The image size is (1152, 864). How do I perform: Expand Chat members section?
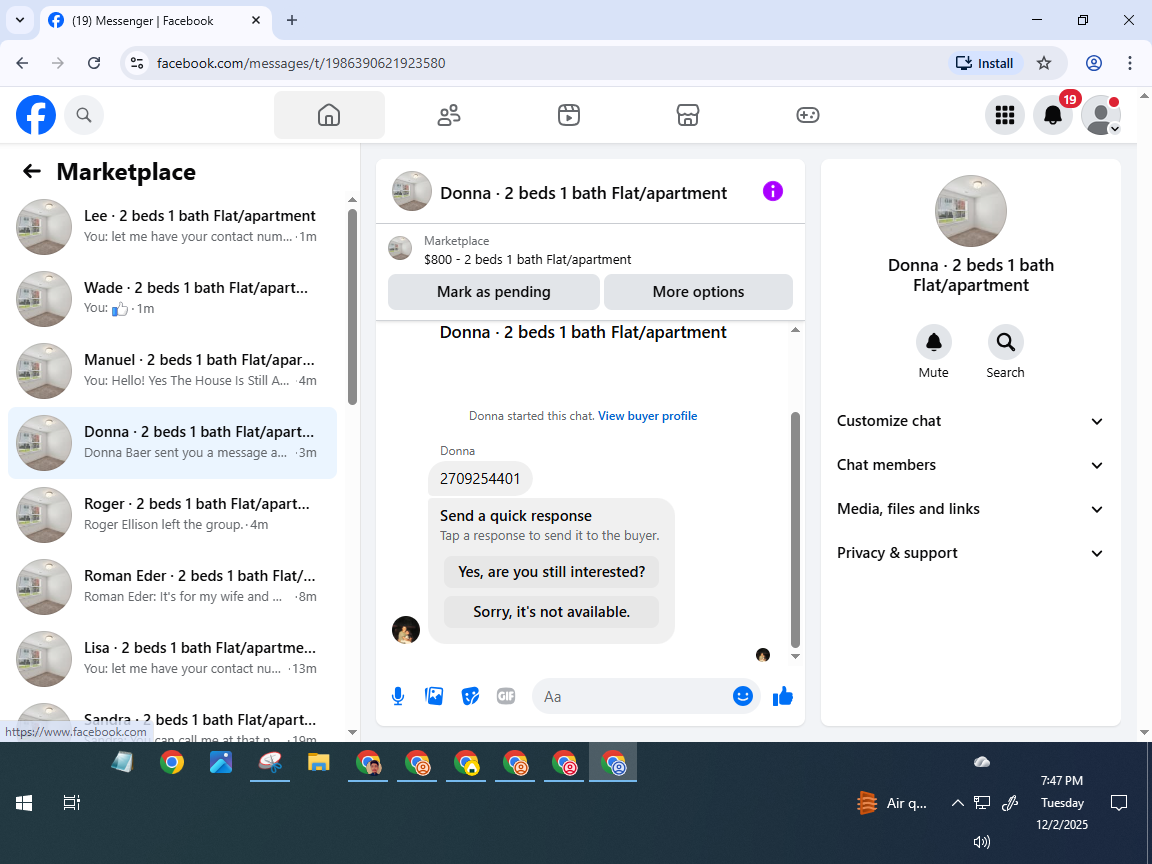(x=971, y=465)
